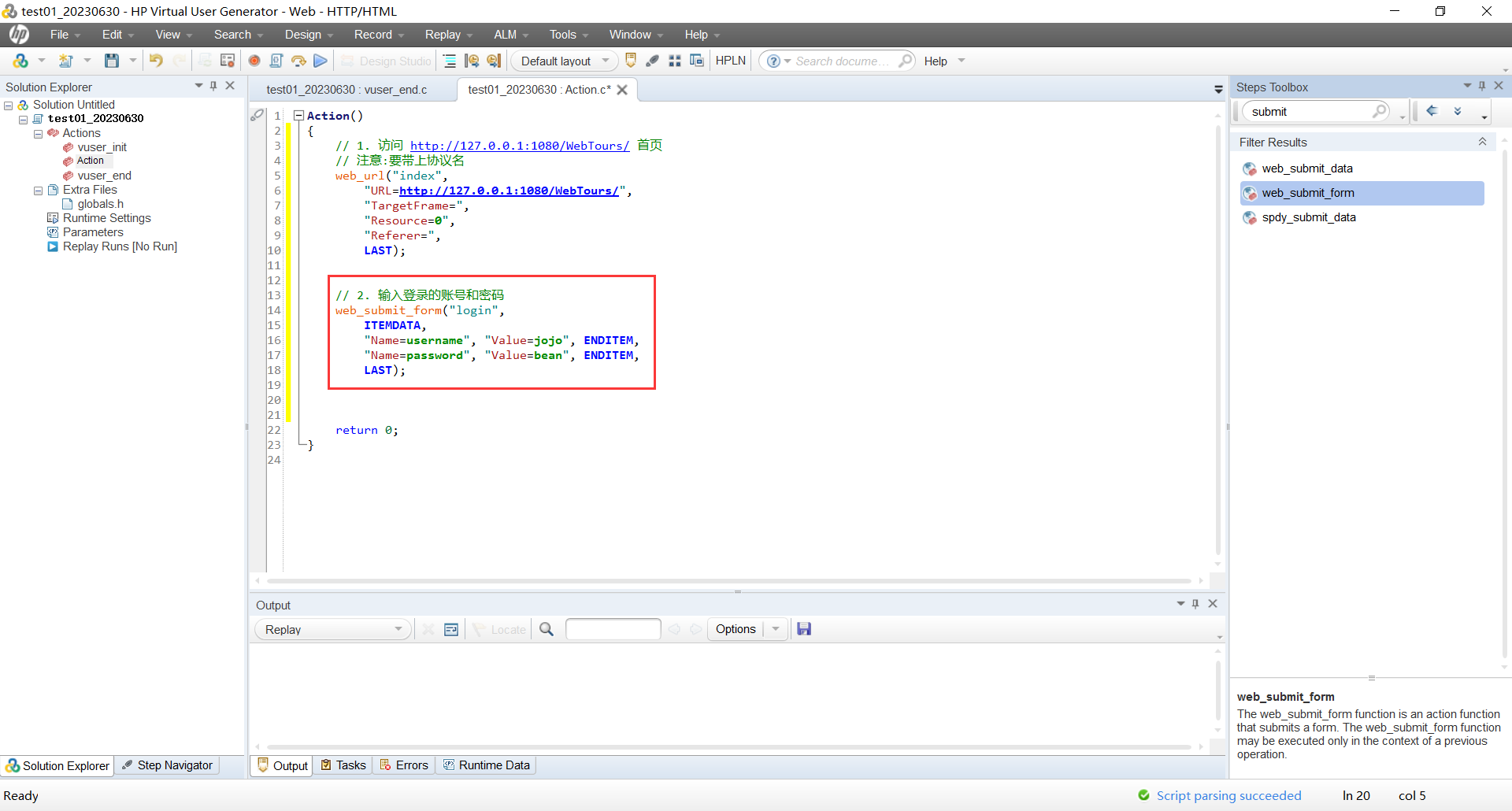Screen dimensions: 1512x811
Task: Switch to the Errors tab
Action: pos(404,765)
